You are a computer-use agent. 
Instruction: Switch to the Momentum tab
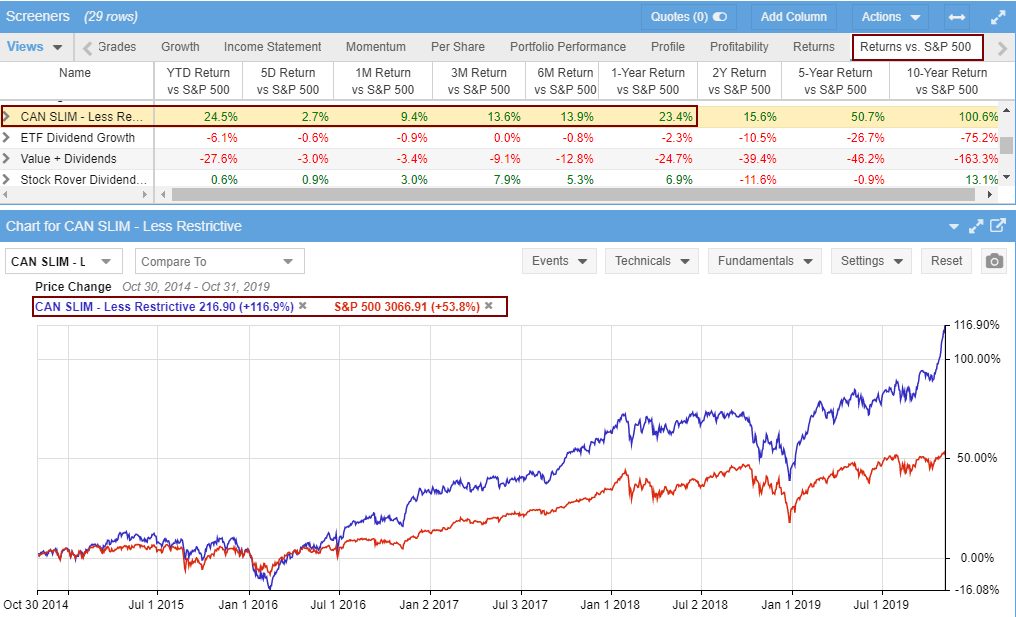pyautogui.click(x=375, y=46)
